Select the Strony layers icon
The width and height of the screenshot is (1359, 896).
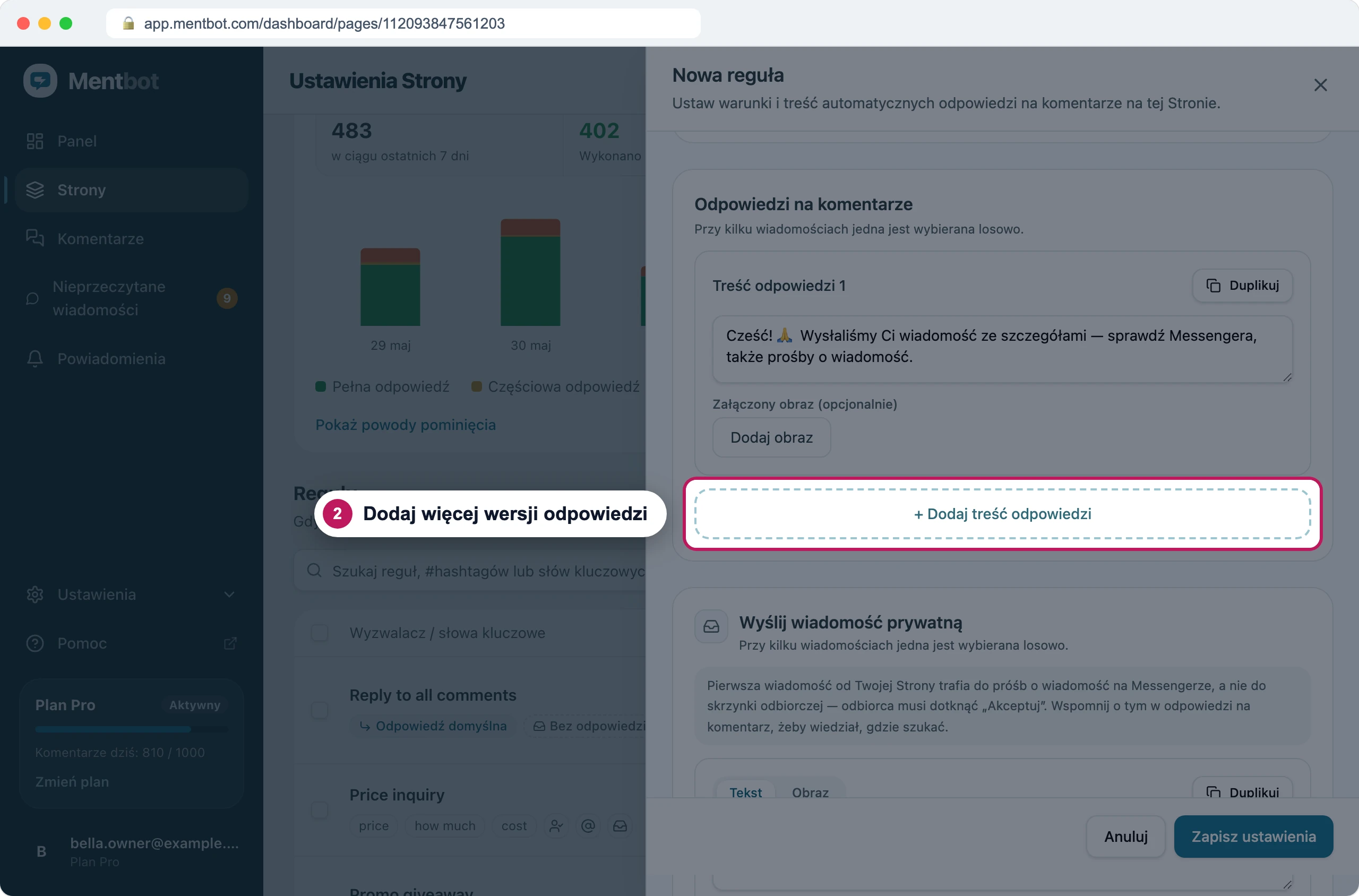click(35, 189)
